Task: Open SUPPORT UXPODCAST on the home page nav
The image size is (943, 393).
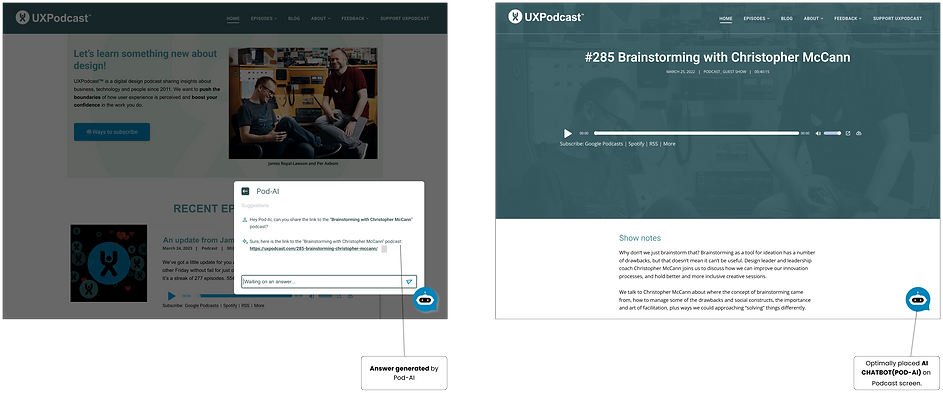Action: [405, 19]
